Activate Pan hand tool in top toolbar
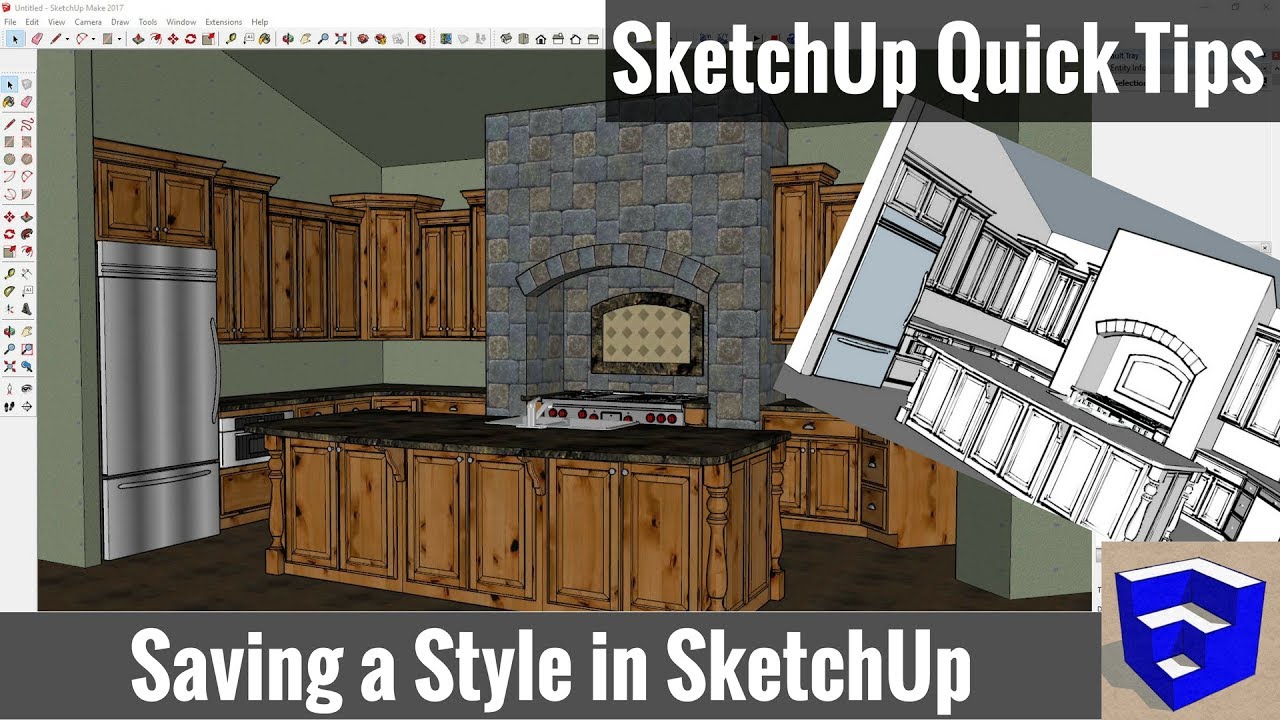 pos(306,39)
